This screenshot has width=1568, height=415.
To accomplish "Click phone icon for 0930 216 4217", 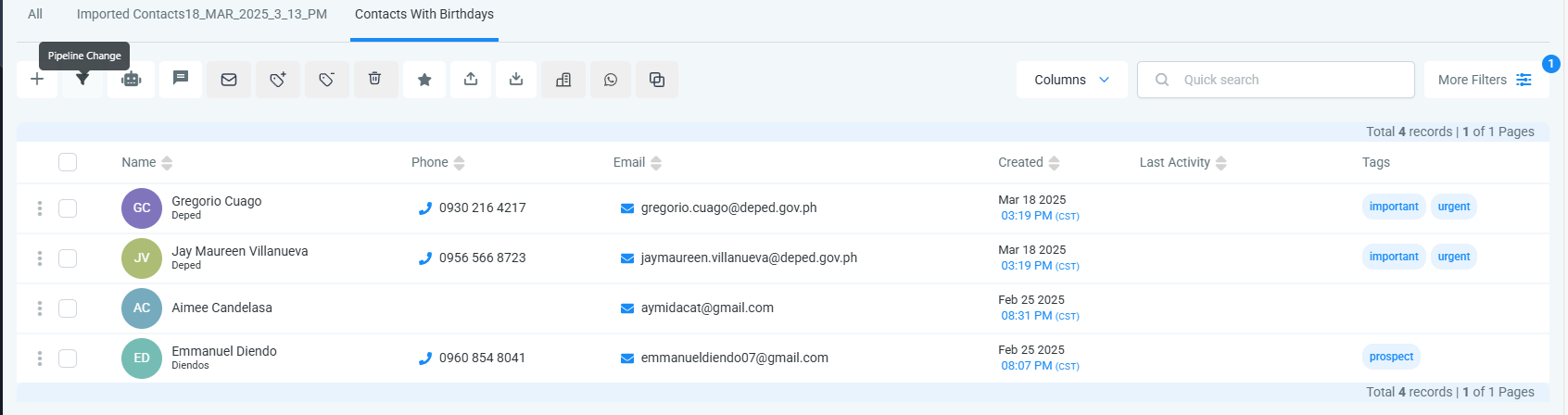I will 425,208.
